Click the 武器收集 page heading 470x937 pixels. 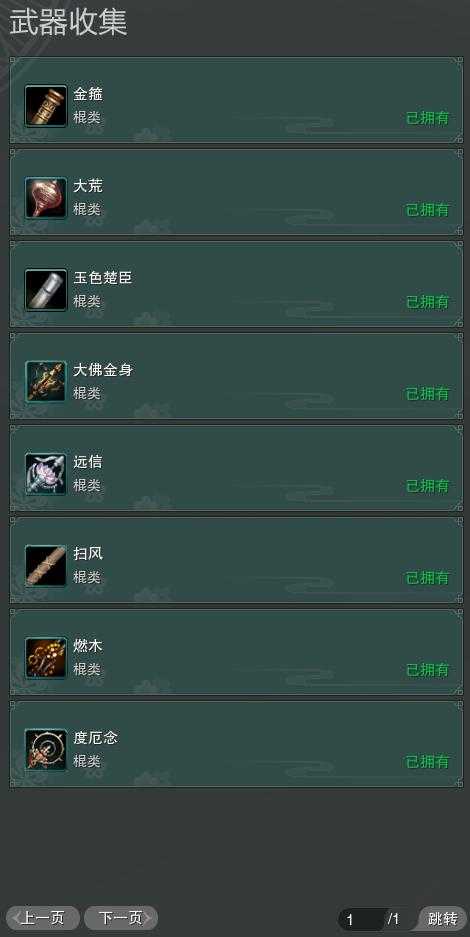pyautogui.click(x=68, y=24)
